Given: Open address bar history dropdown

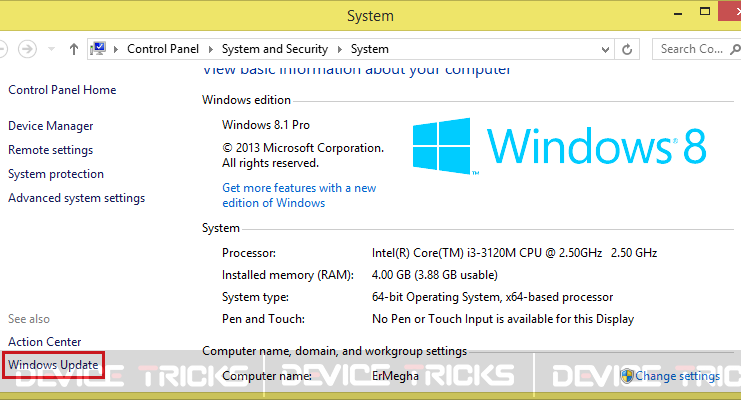Looking at the screenshot, I should tap(605, 49).
